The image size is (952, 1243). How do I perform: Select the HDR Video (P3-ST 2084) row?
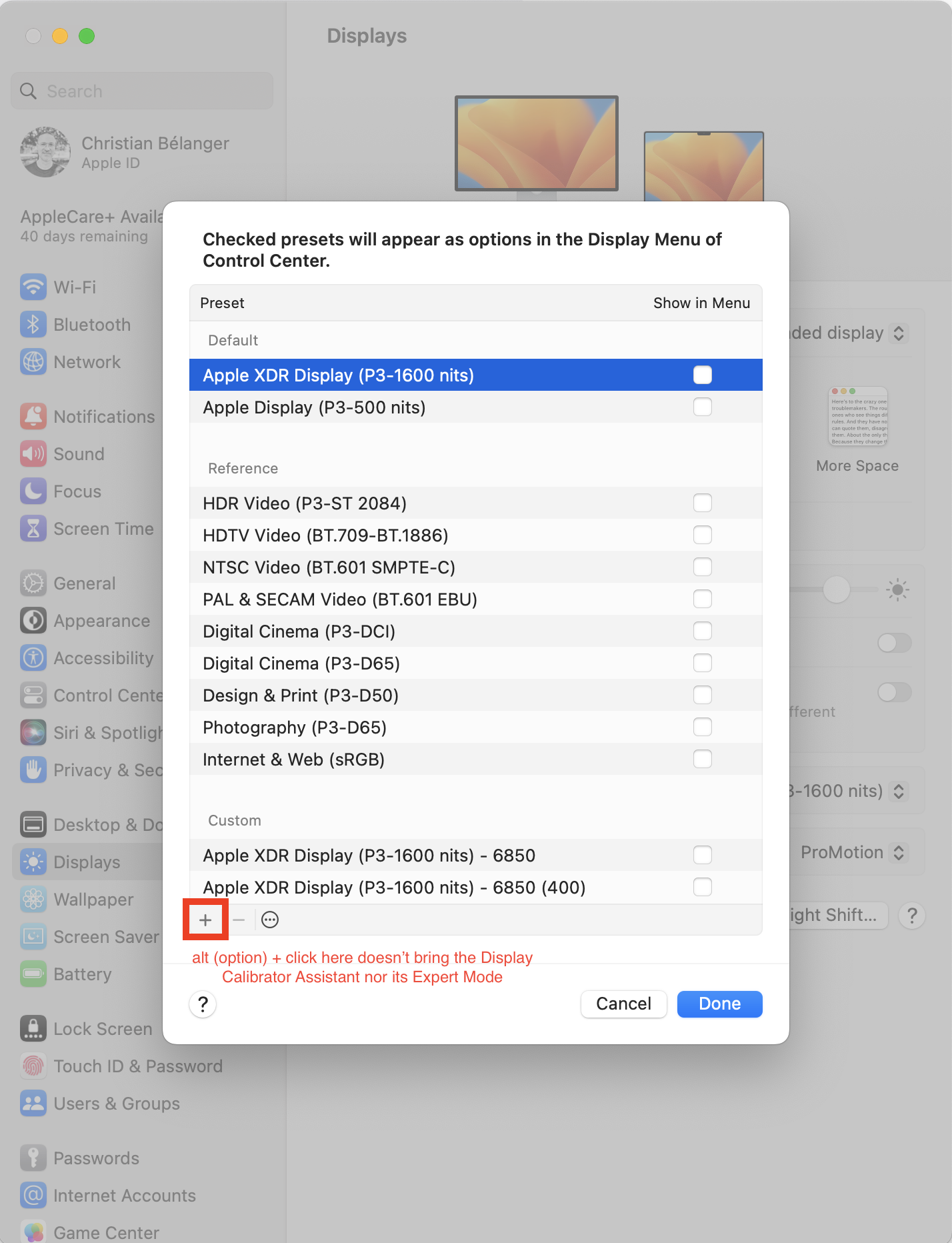[x=476, y=503]
